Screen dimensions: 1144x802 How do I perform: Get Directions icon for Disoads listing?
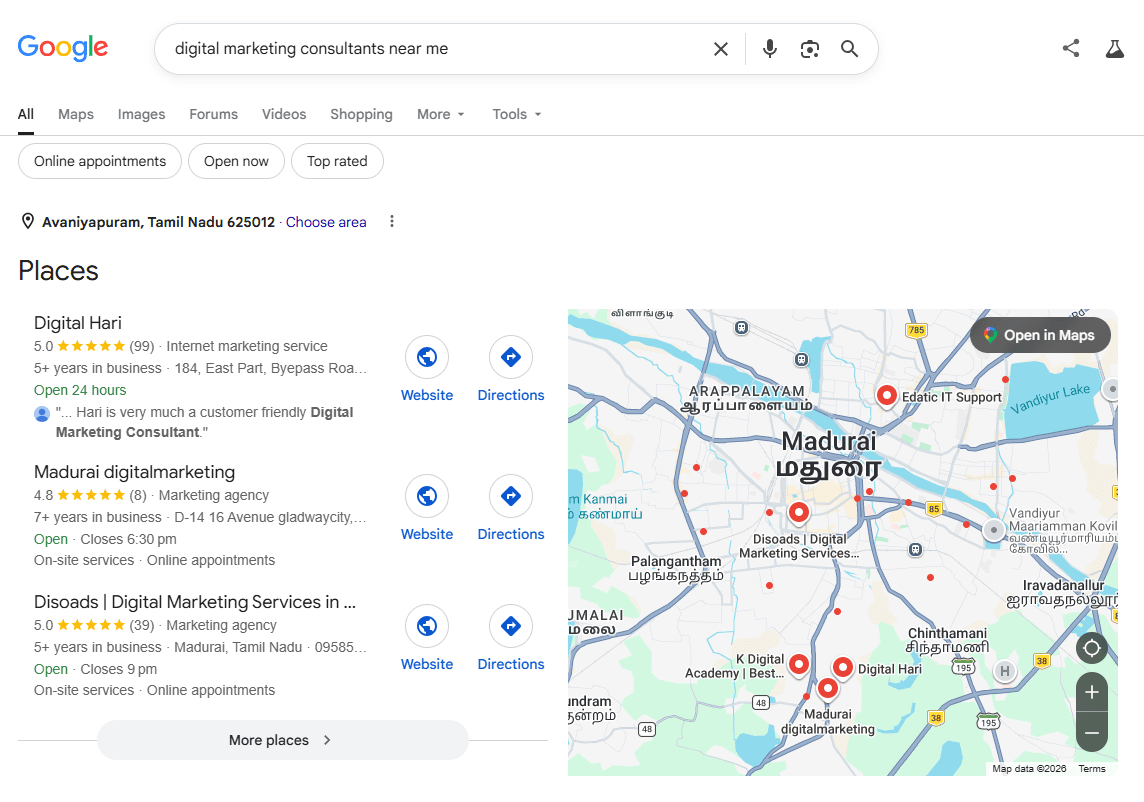[x=511, y=626]
